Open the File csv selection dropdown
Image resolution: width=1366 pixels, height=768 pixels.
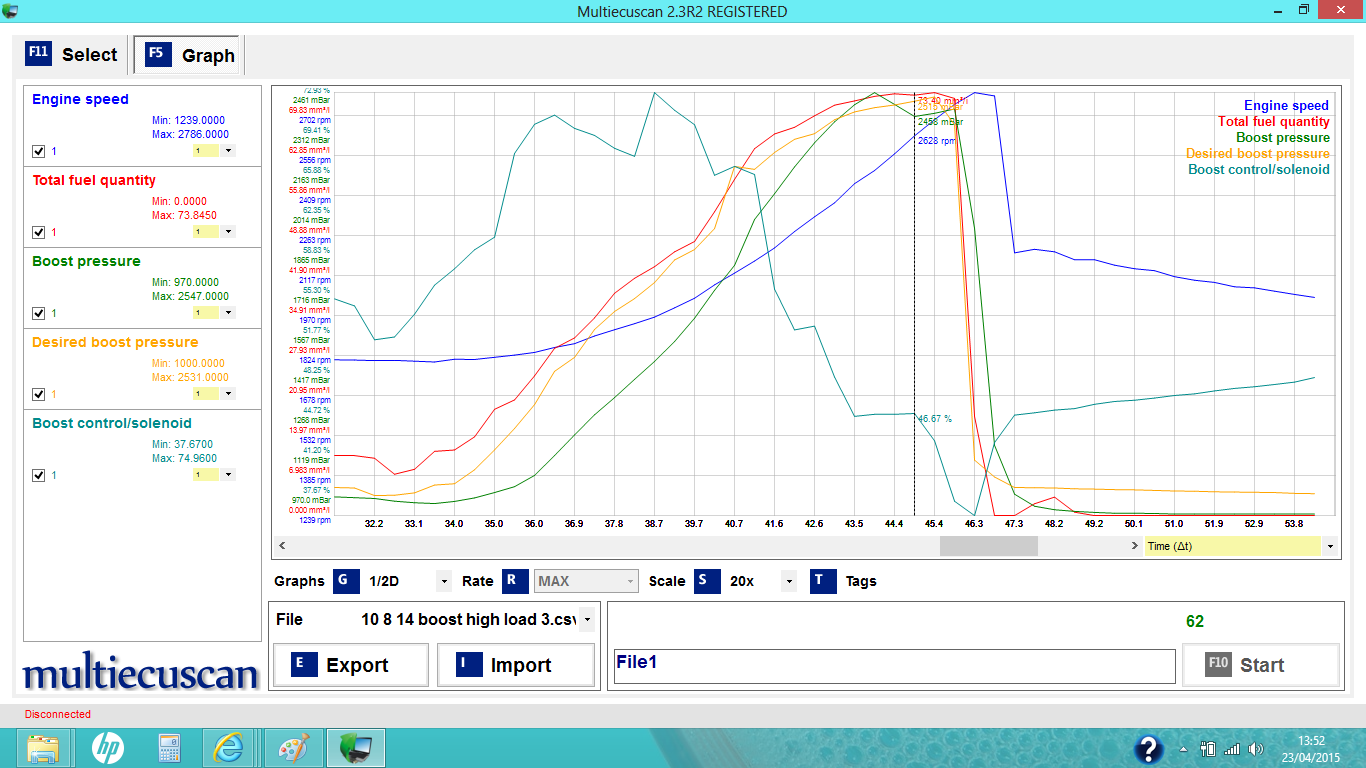(x=586, y=620)
